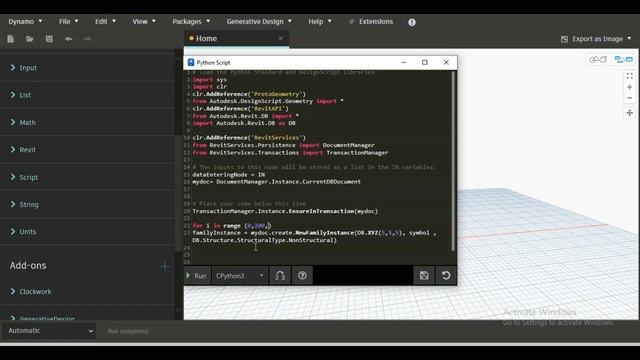Click the 'Run completed' status text

pos(128,331)
